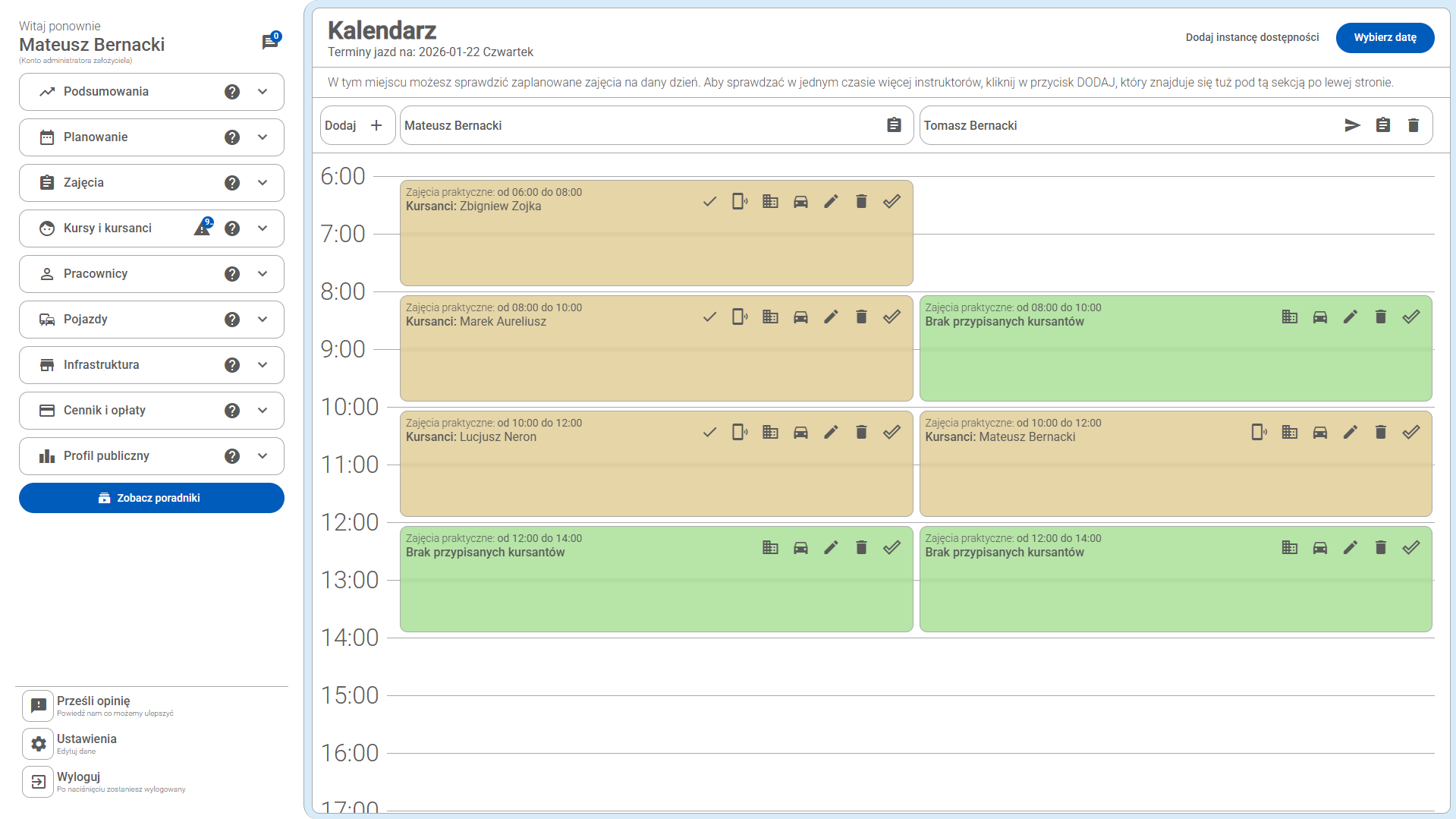The width and height of the screenshot is (1456, 819).
Task: Open the Planowanie menu
Action: (263, 137)
